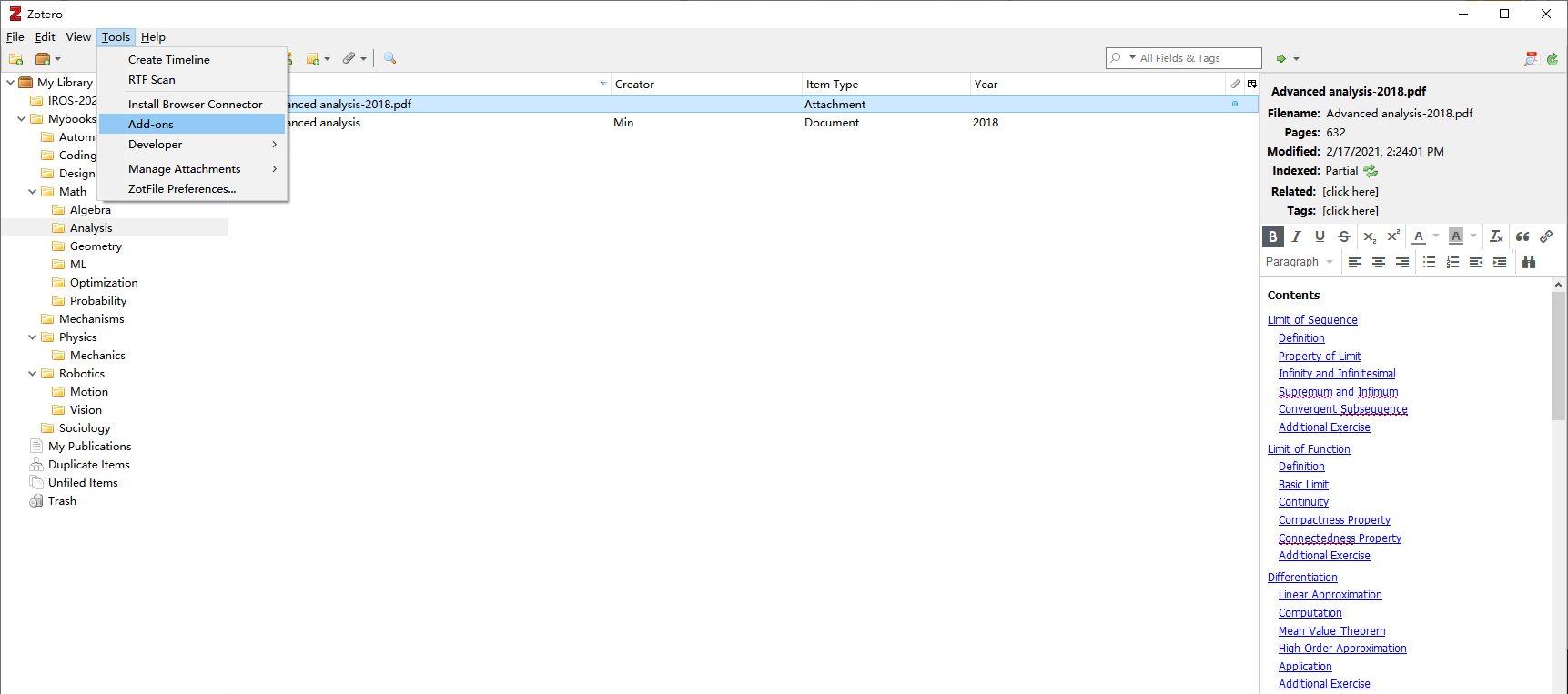This screenshot has height=694, width=1568.
Task: Toggle Bold in the note editor
Action: point(1272,236)
